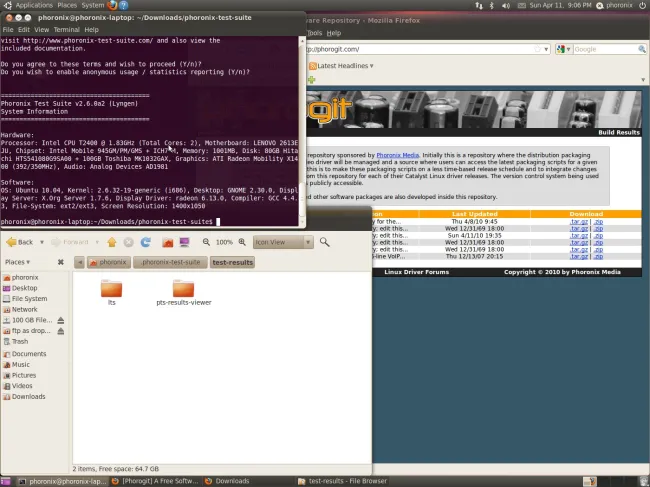Open the URL history dropdown arrow
Viewport: 650px width, 487px height.
click(x=546, y=49)
